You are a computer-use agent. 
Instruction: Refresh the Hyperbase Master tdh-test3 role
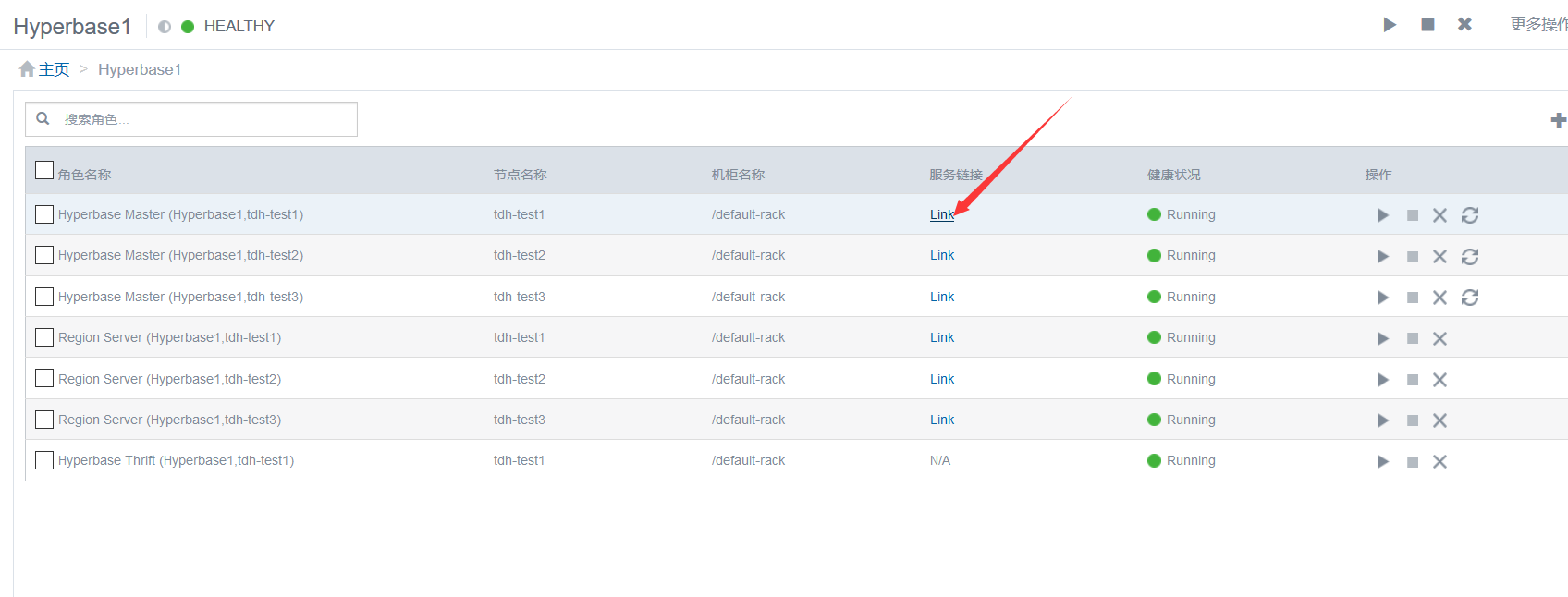click(x=1469, y=298)
